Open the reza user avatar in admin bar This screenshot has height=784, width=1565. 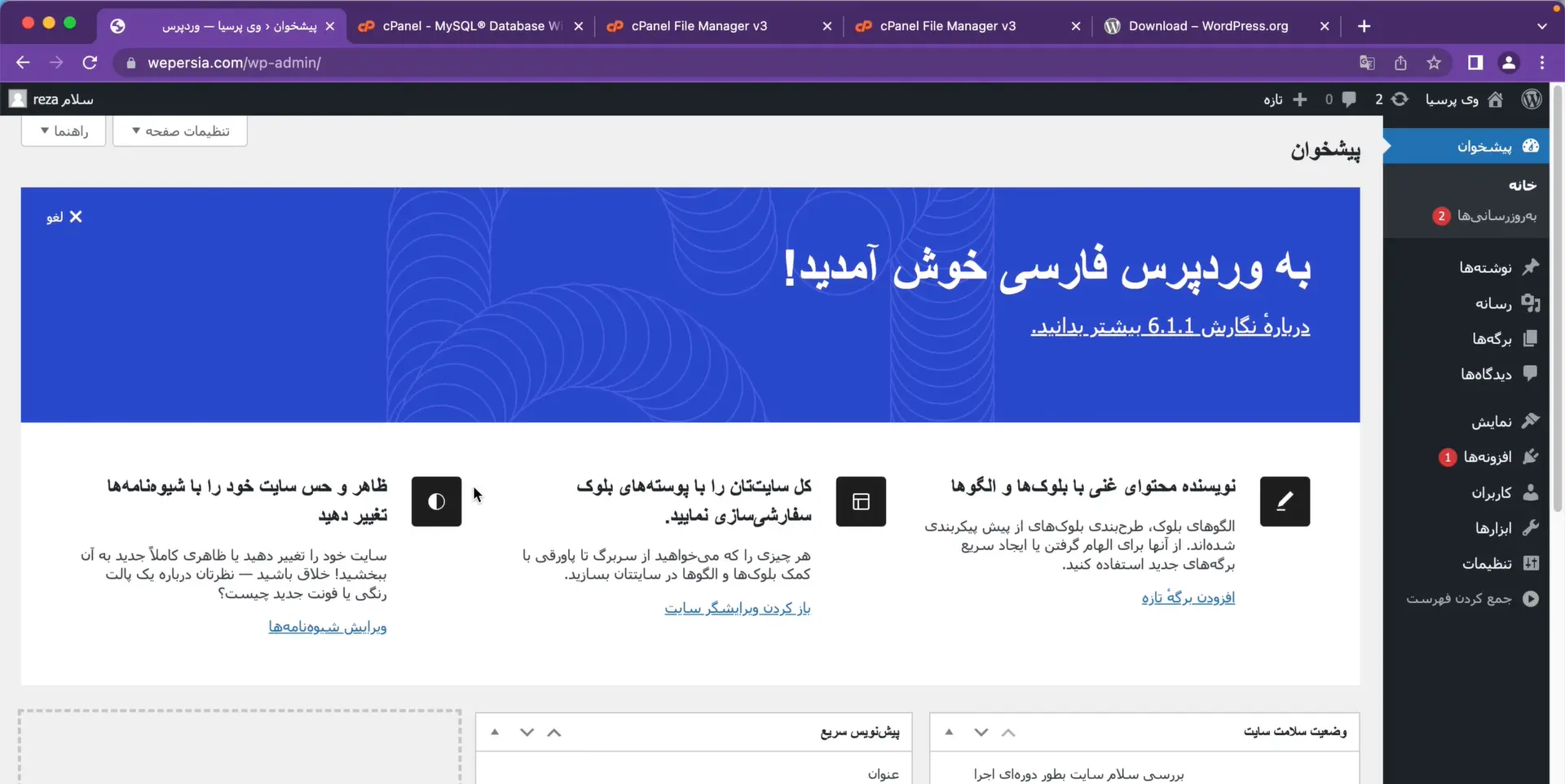pos(18,99)
